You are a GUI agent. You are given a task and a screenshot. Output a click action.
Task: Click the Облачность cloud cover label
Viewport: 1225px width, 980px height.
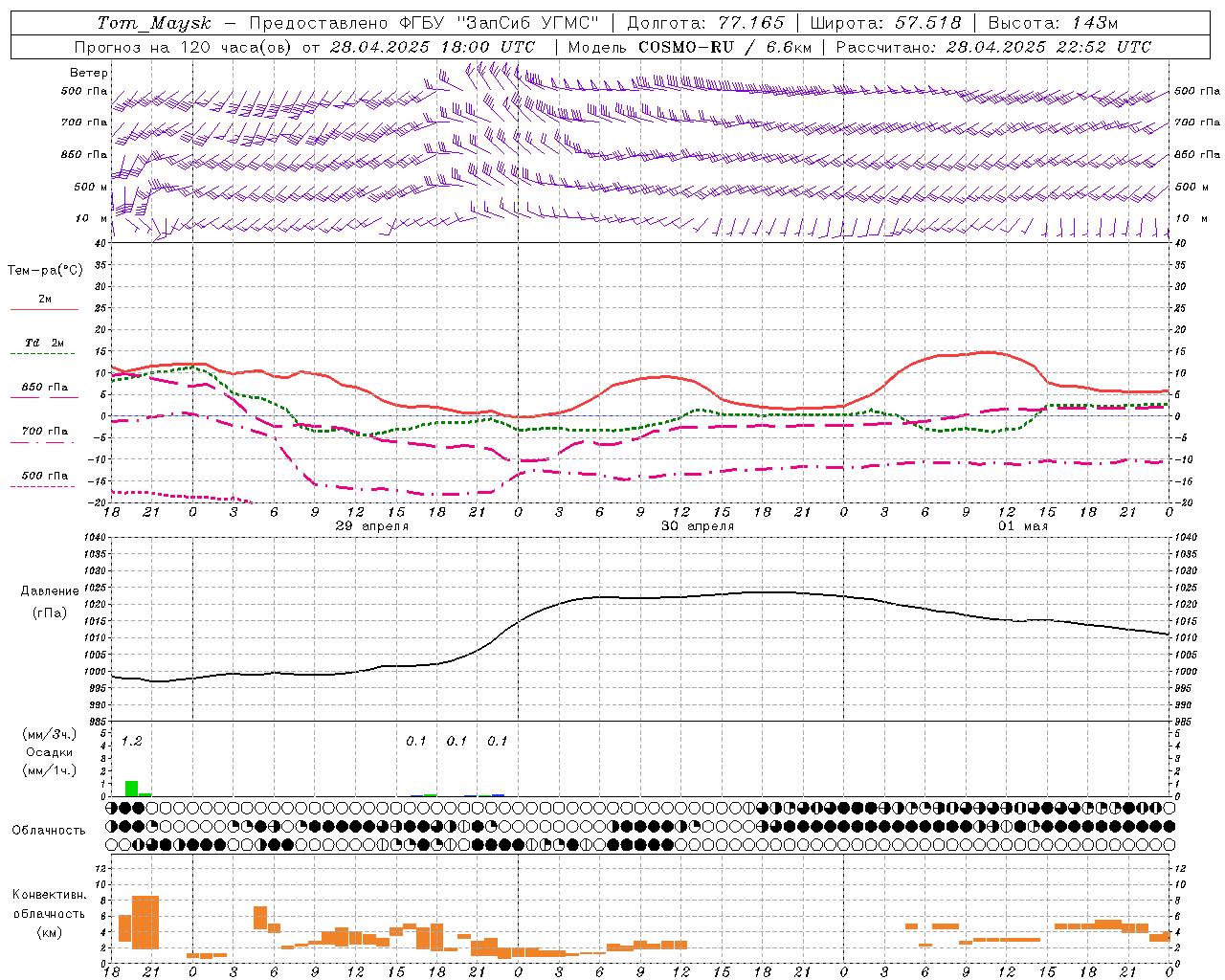[49, 831]
